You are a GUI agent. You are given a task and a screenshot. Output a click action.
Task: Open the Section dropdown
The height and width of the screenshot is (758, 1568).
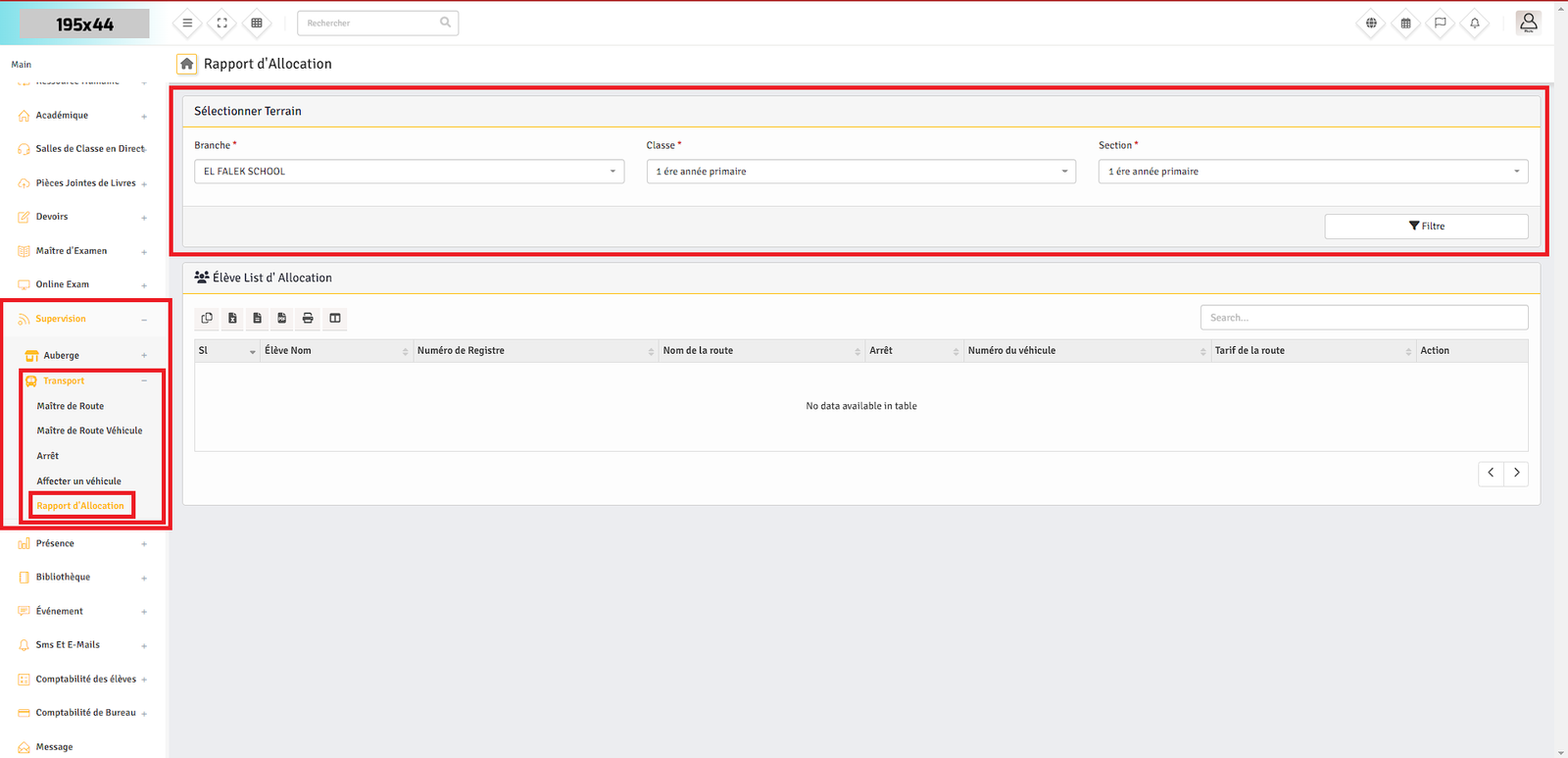pyautogui.click(x=1312, y=172)
